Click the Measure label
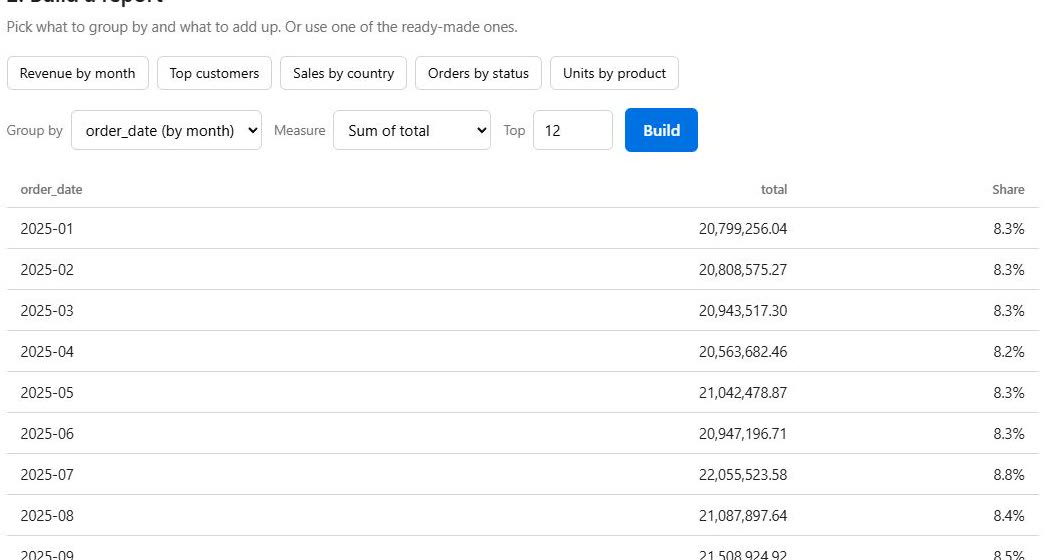Screen dimensions: 1060x560 pyautogui.click(x=299, y=130)
